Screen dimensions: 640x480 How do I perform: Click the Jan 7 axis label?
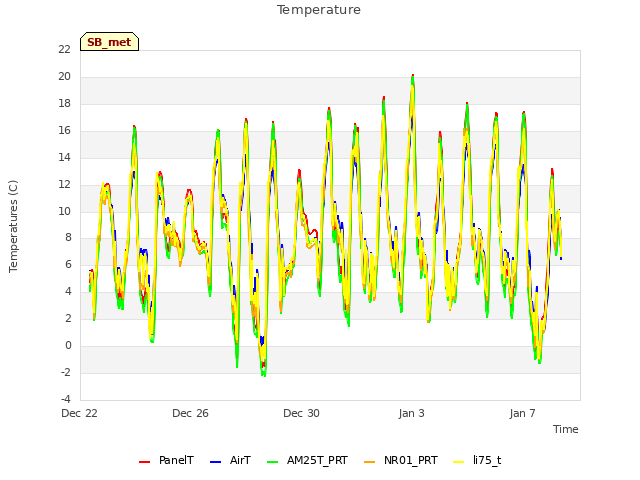[x=522, y=413]
